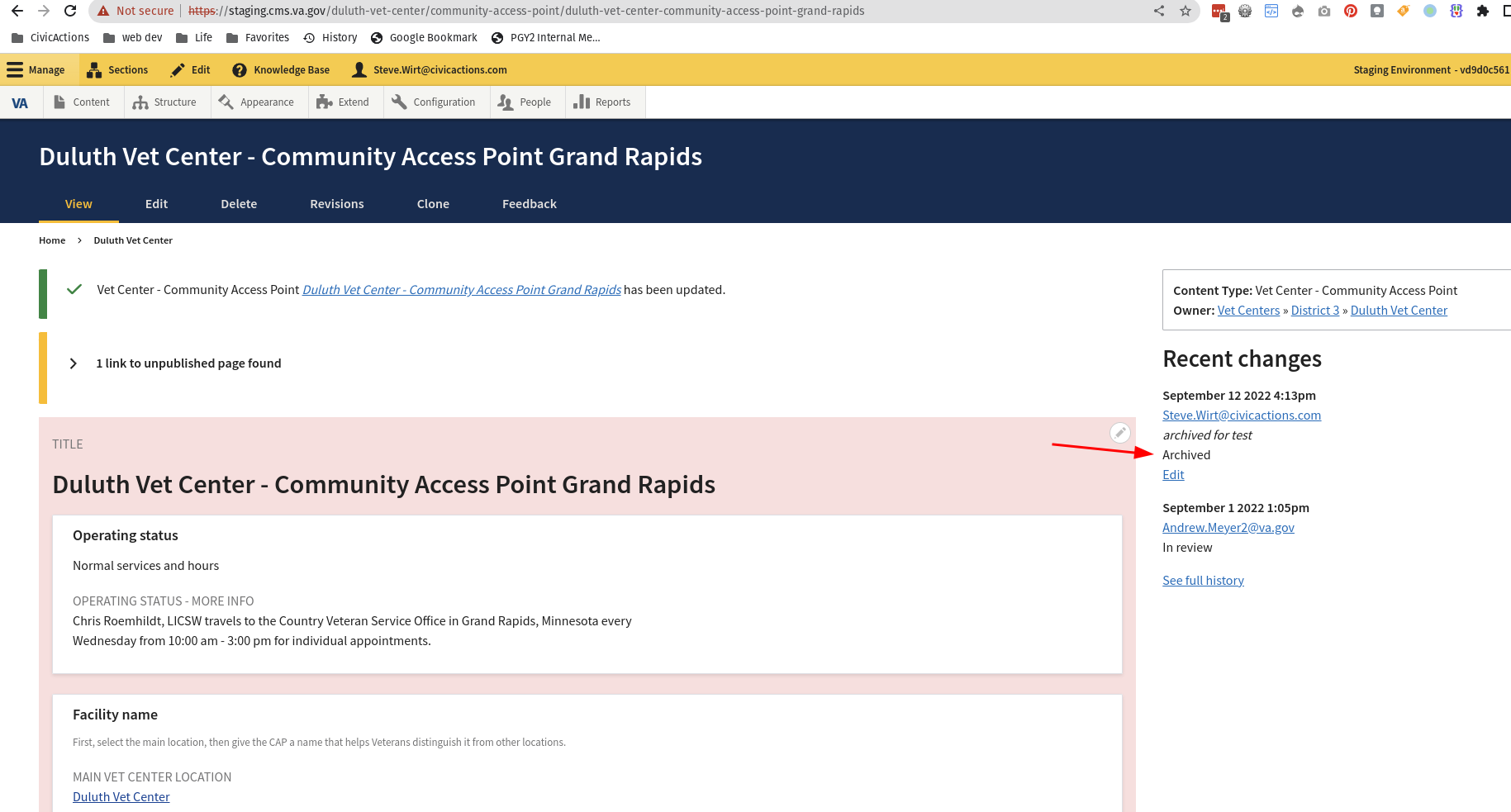
Task: Click the camera screenshot extension icon
Action: point(1324,11)
